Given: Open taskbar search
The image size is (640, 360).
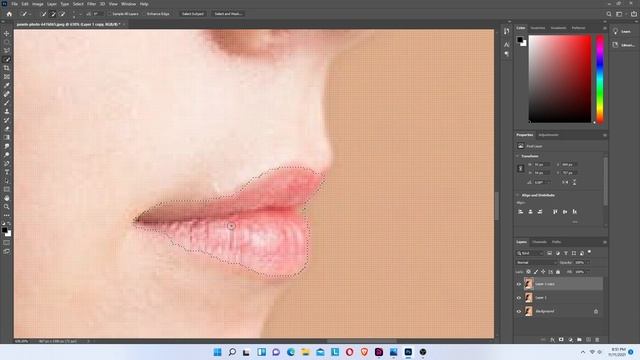Looking at the screenshot, I should (x=232, y=352).
